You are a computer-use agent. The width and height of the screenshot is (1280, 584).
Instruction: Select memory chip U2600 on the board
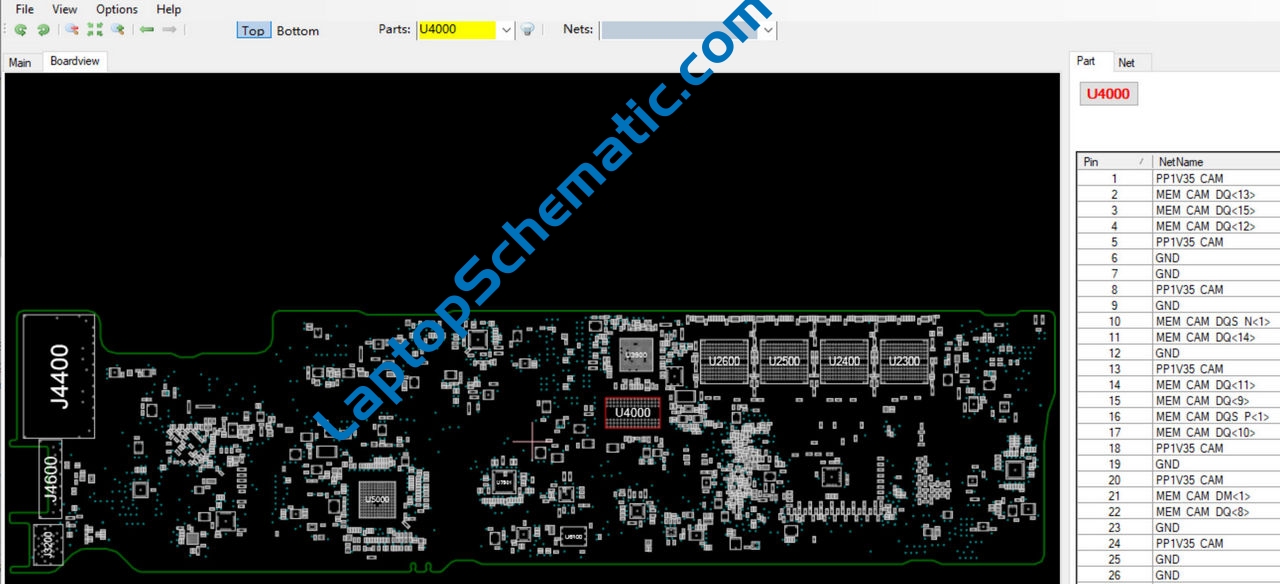(x=723, y=360)
